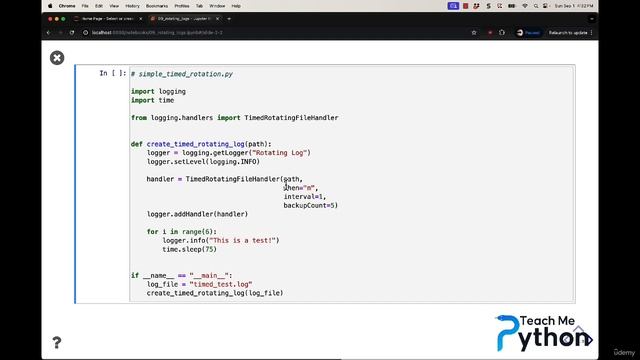Click the TimedRotatingFileHandler import line
The image size is (640, 360).
click(235, 118)
